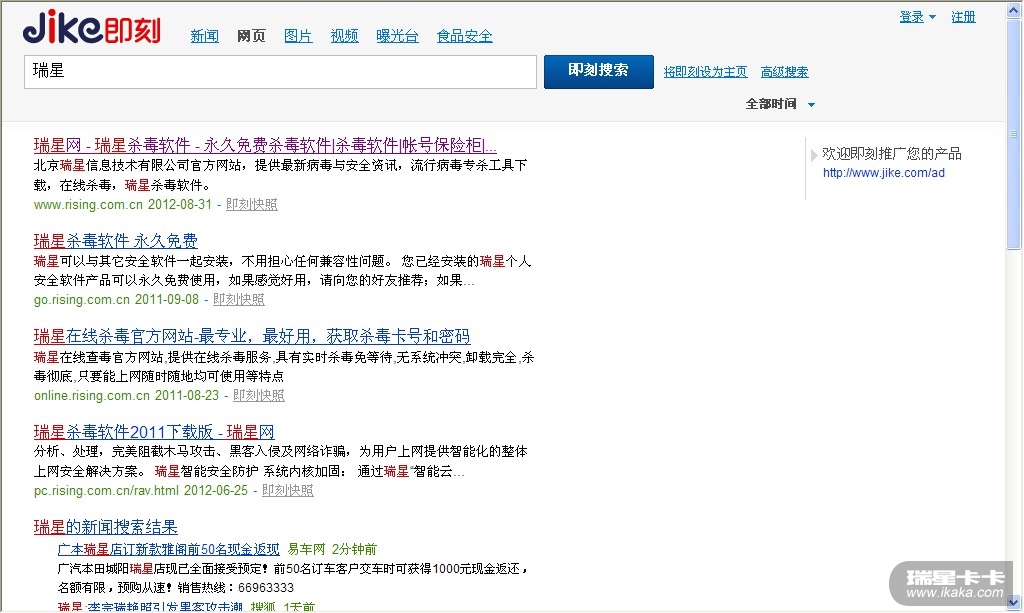Open the 新闻 search tab

click(x=204, y=36)
